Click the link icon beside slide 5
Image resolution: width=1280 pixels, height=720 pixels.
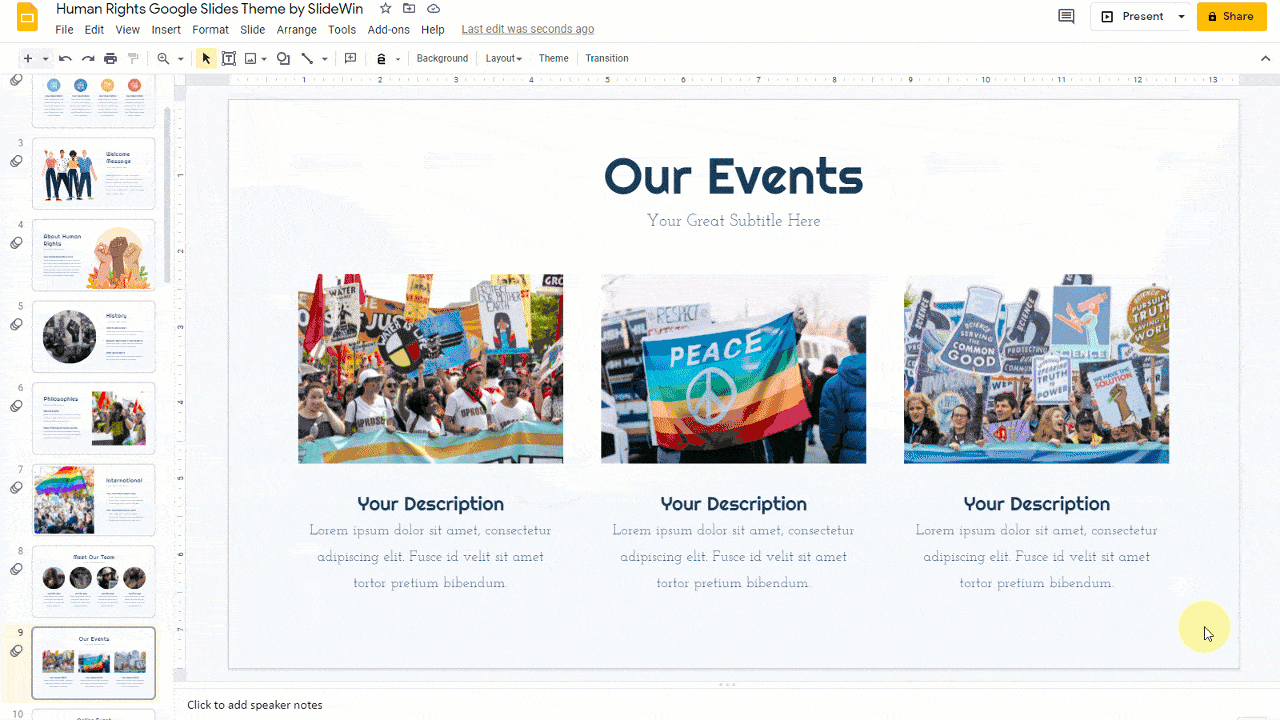click(x=17, y=325)
